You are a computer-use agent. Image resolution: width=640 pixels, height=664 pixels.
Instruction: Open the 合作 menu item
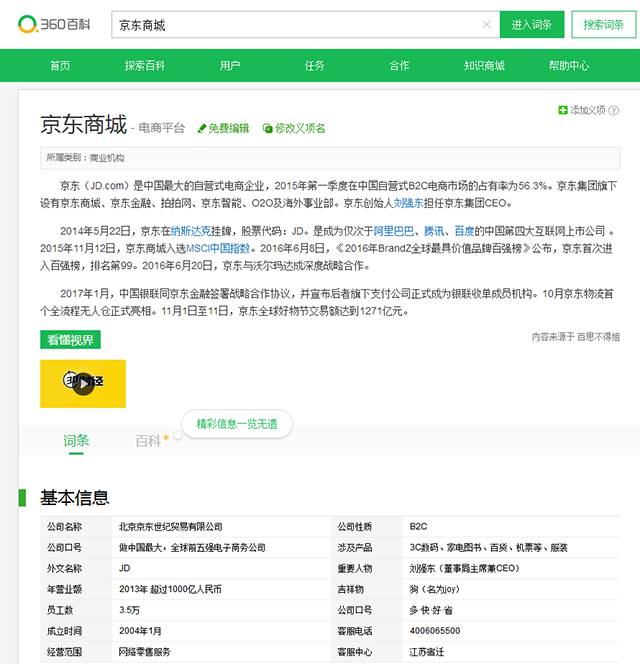399,65
